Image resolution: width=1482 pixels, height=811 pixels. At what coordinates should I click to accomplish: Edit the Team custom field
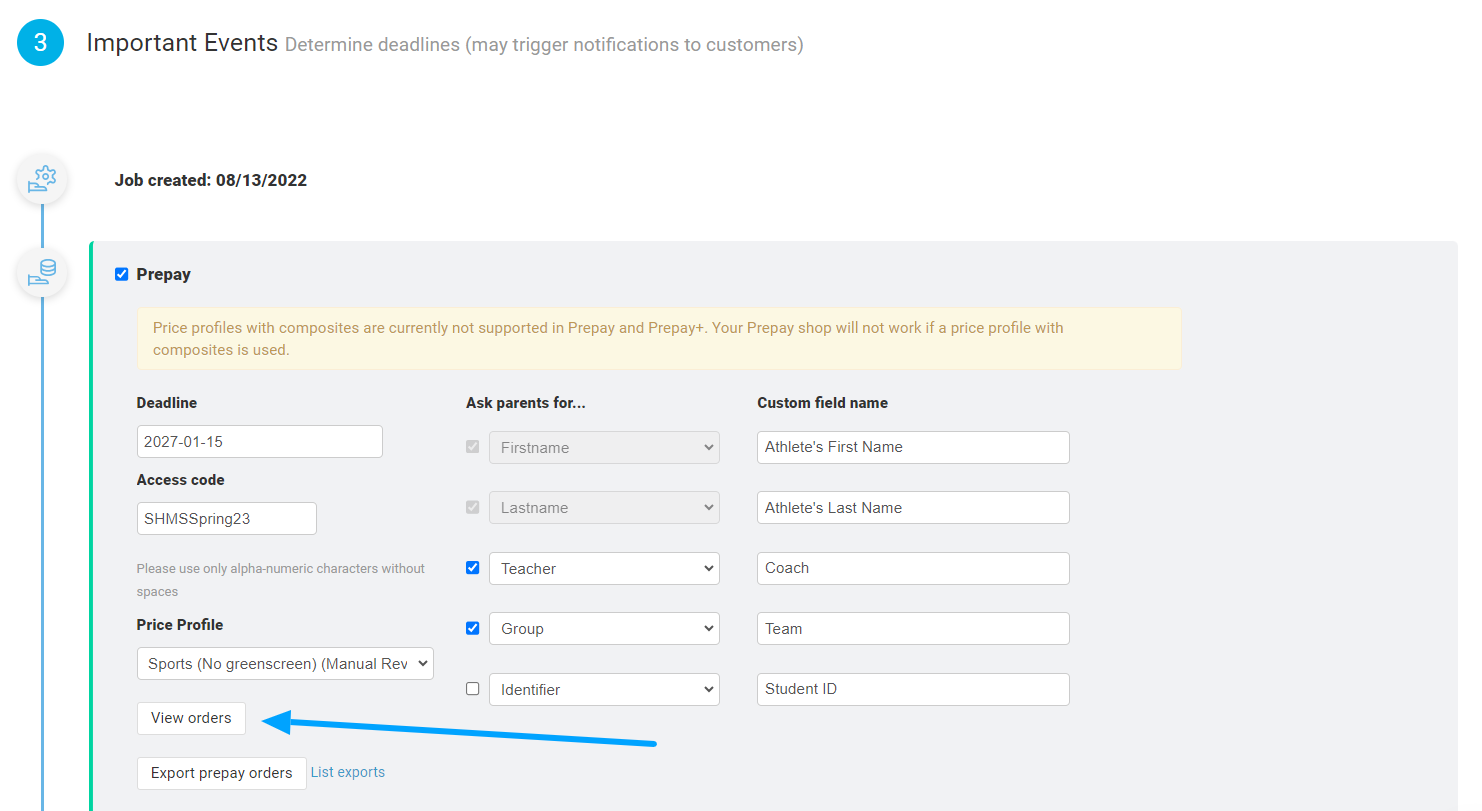point(913,628)
